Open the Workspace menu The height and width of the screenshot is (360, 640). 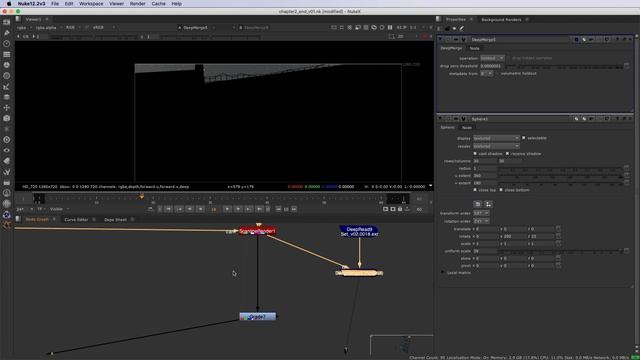coord(91,4)
